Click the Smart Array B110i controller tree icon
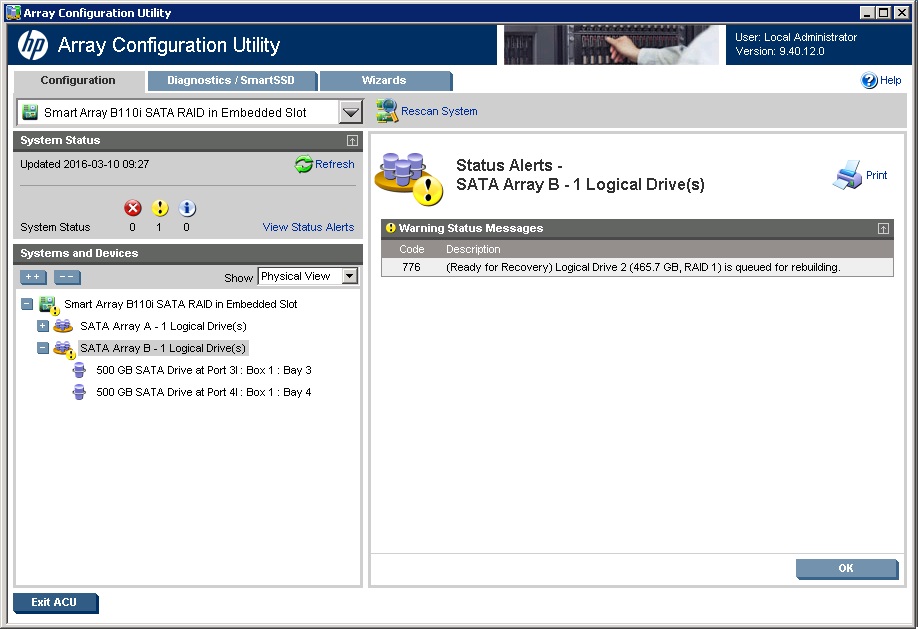Screen dimensions: 918x629 pyautogui.click(x=49, y=305)
